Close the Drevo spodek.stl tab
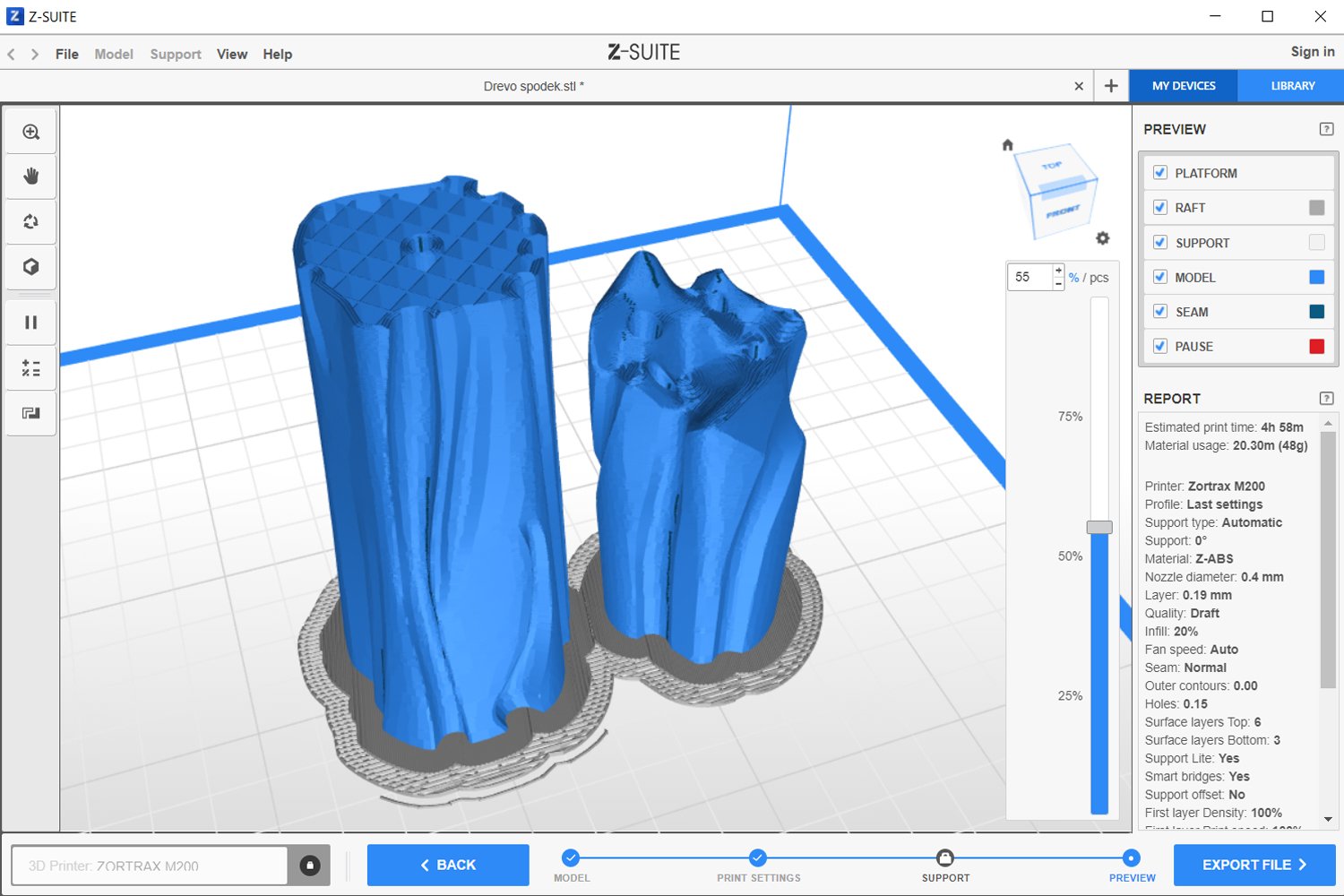 click(1079, 86)
